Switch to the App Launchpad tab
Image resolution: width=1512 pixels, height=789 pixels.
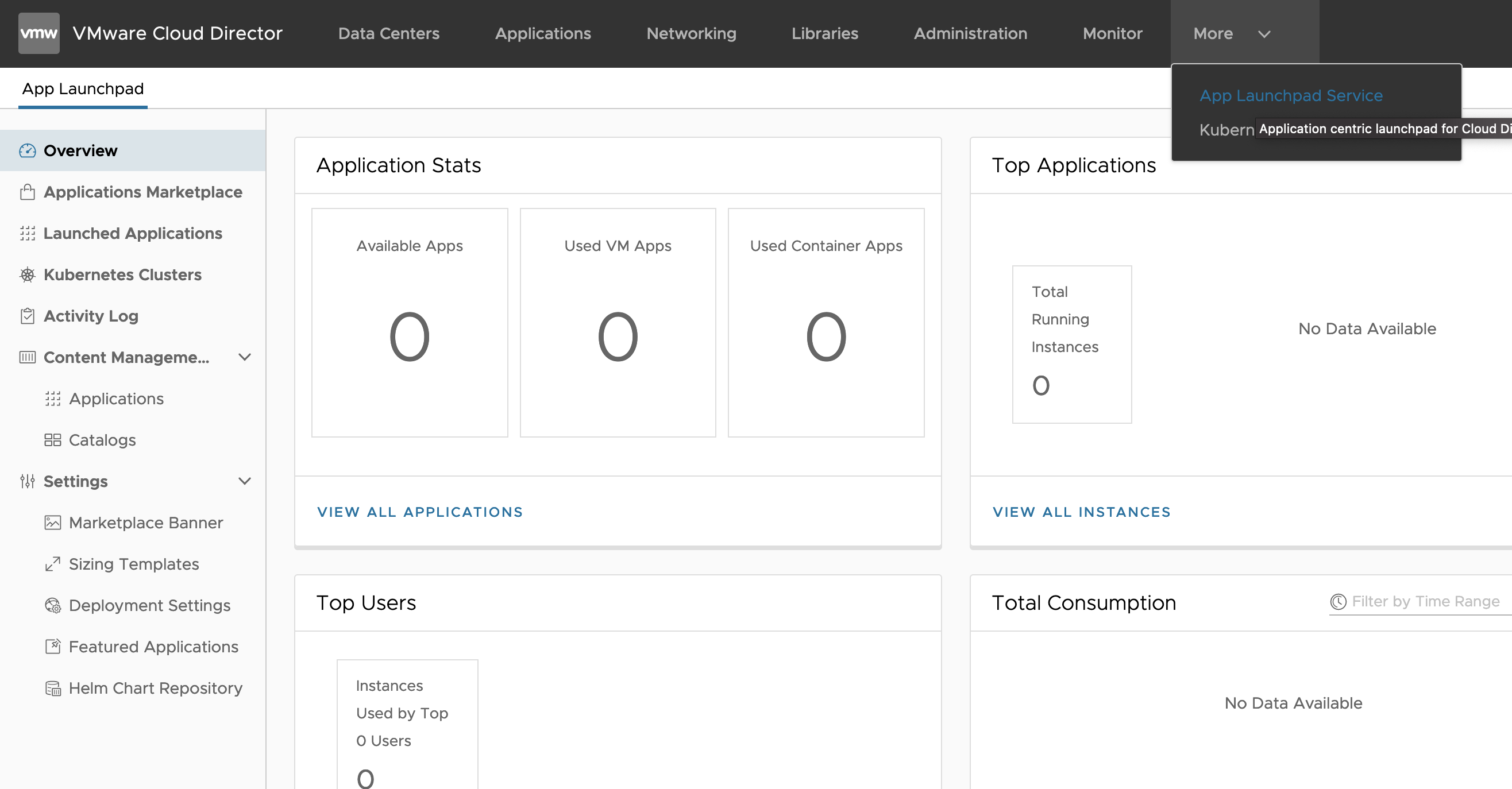(x=83, y=88)
